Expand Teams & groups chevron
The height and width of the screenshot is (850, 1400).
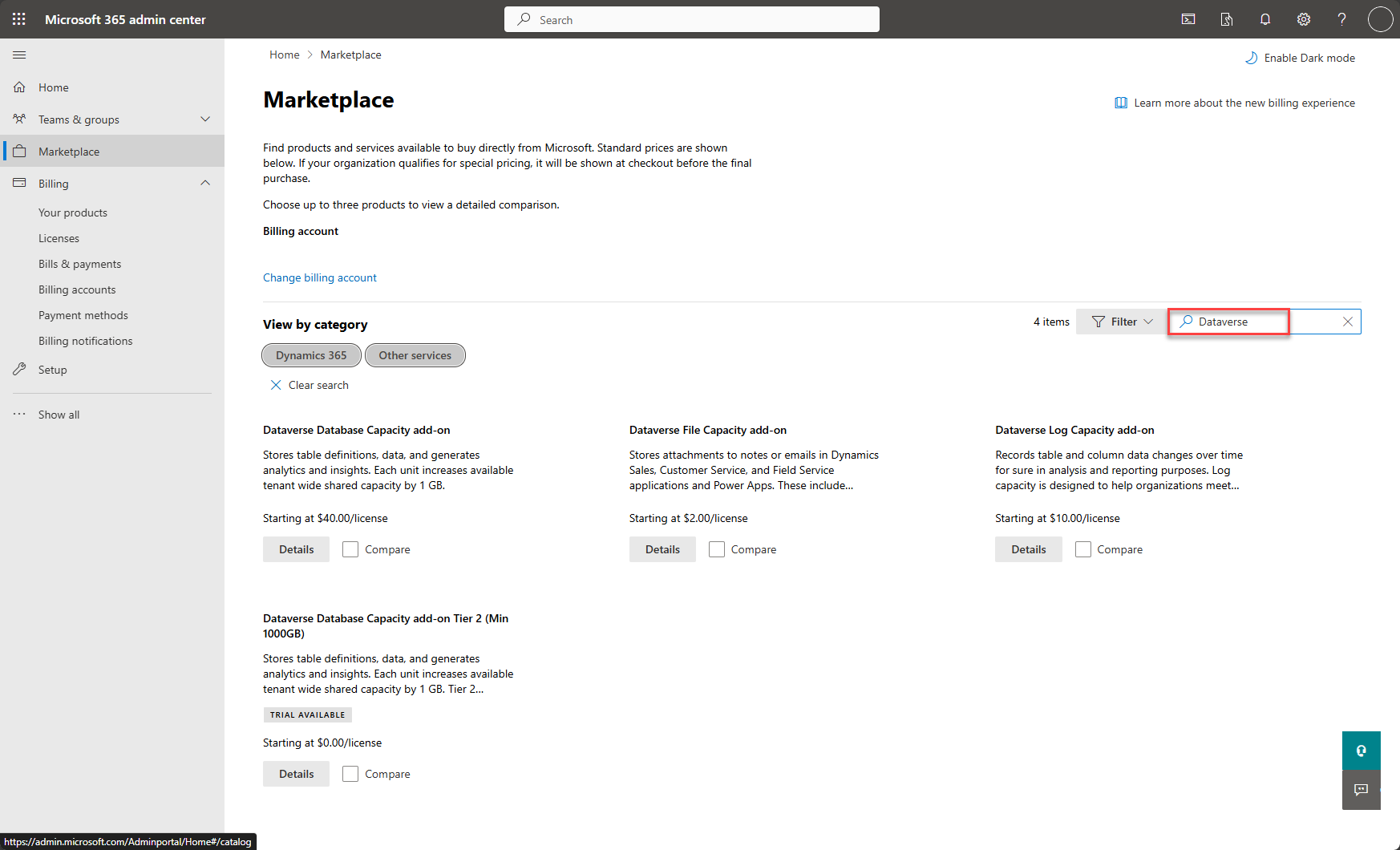coord(205,119)
